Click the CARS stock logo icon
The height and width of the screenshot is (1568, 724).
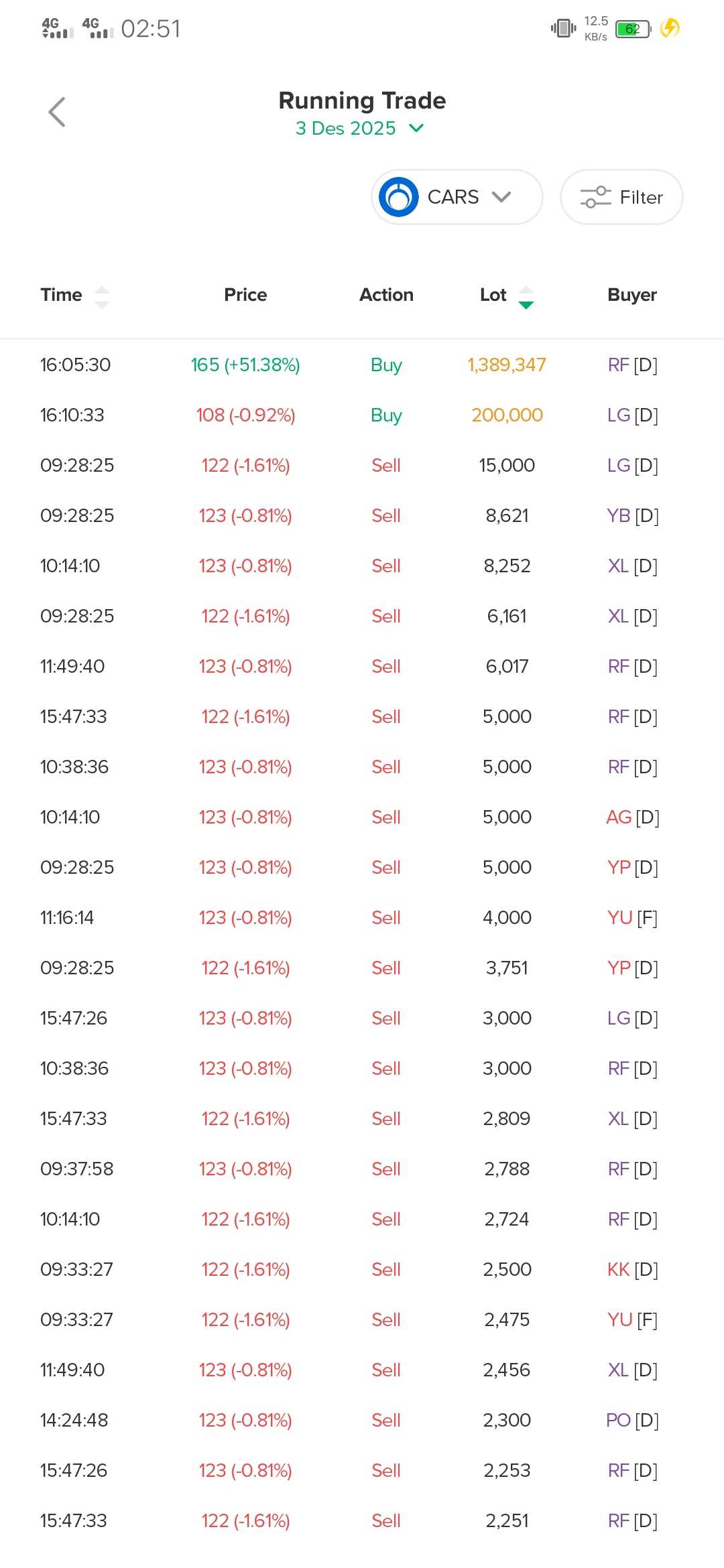399,197
